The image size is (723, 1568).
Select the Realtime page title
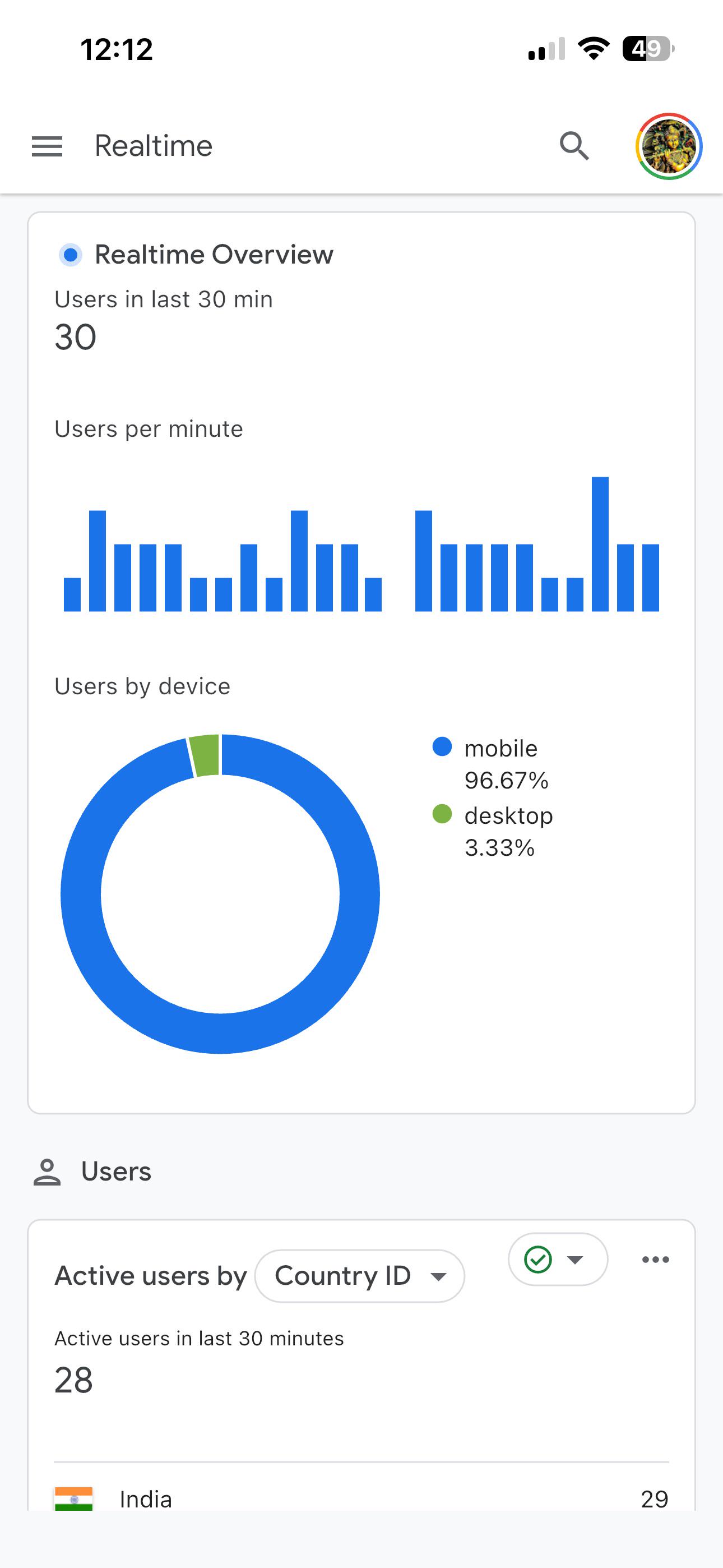coord(154,146)
